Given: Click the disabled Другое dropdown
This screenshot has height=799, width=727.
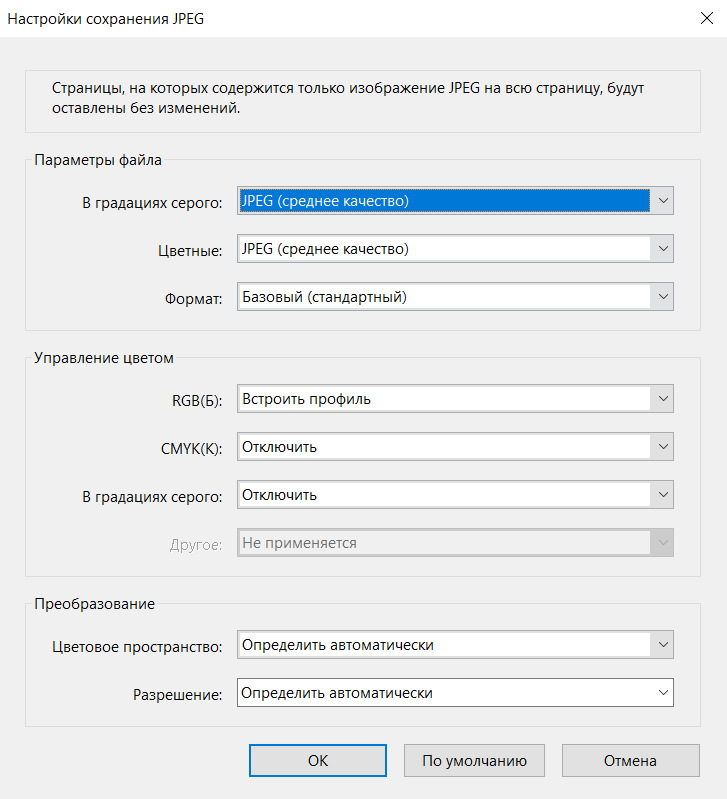Looking at the screenshot, I should [x=455, y=543].
